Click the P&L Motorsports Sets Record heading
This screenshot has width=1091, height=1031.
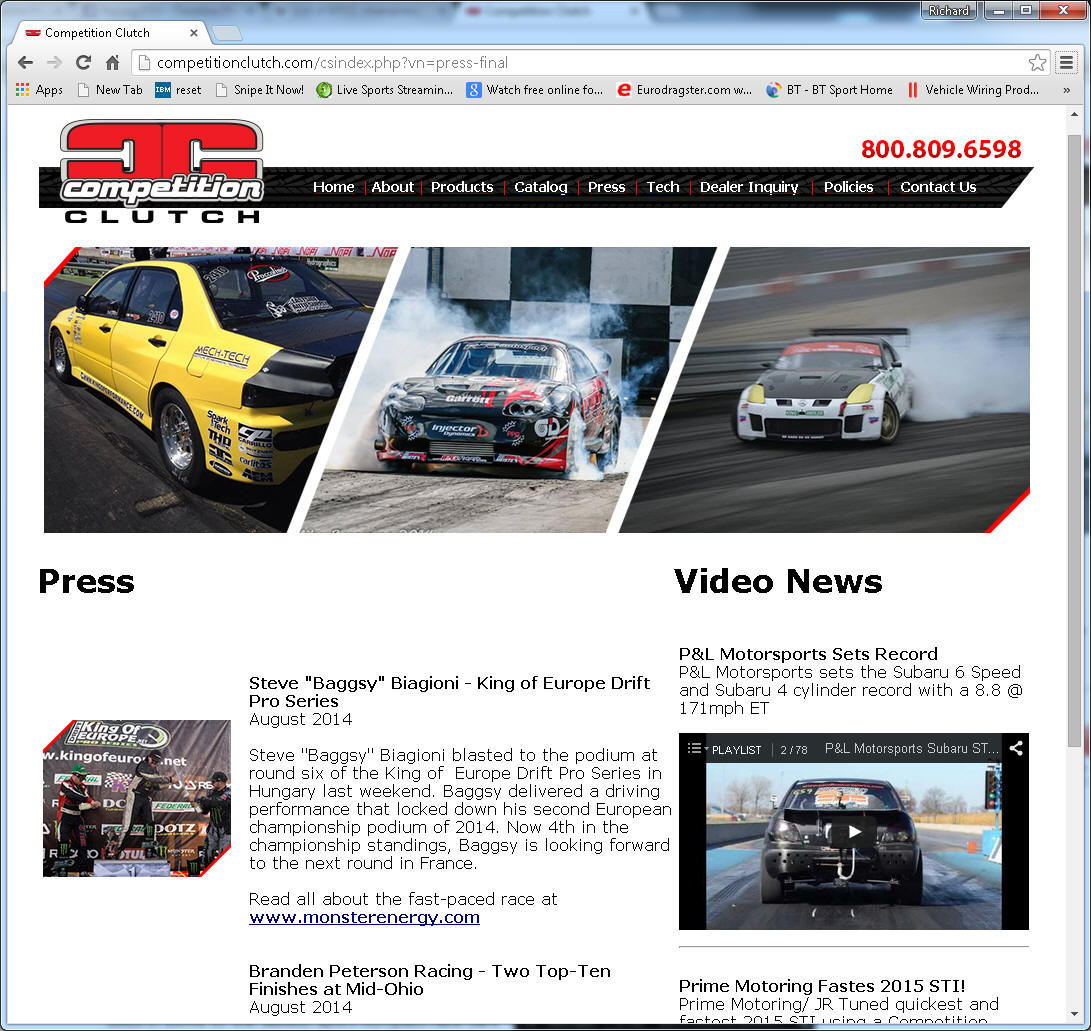(808, 654)
